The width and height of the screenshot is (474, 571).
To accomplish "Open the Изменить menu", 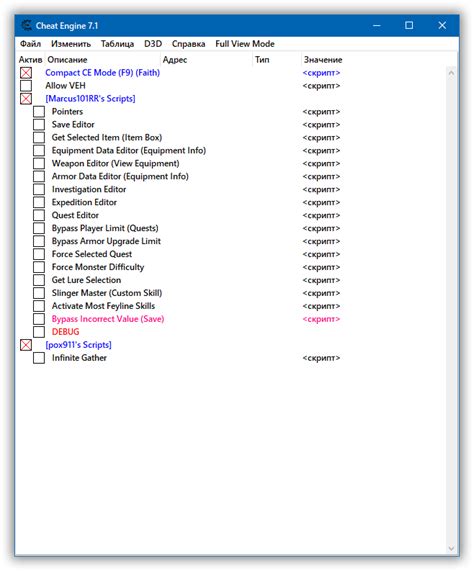I will [x=71, y=44].
